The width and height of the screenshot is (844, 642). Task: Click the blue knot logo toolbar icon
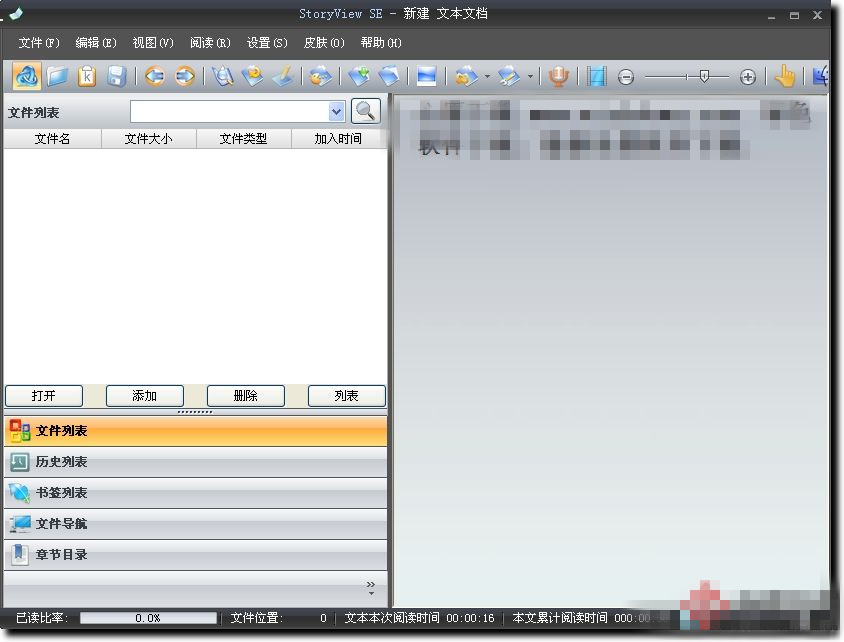pyautogui.click(x=26, y=76)
